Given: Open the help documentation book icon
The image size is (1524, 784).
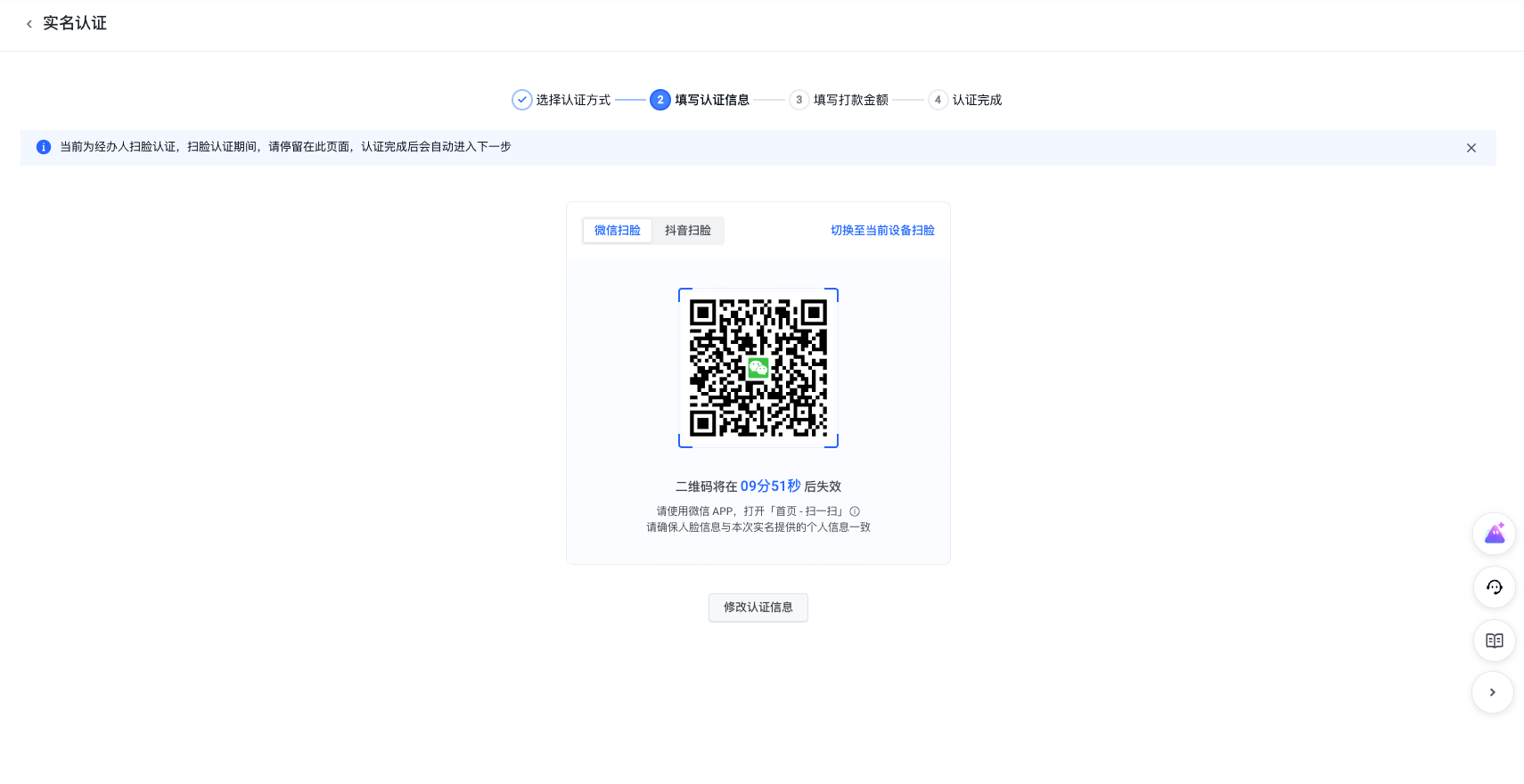Looking at the screenshot, I should tap(1494, 641).
